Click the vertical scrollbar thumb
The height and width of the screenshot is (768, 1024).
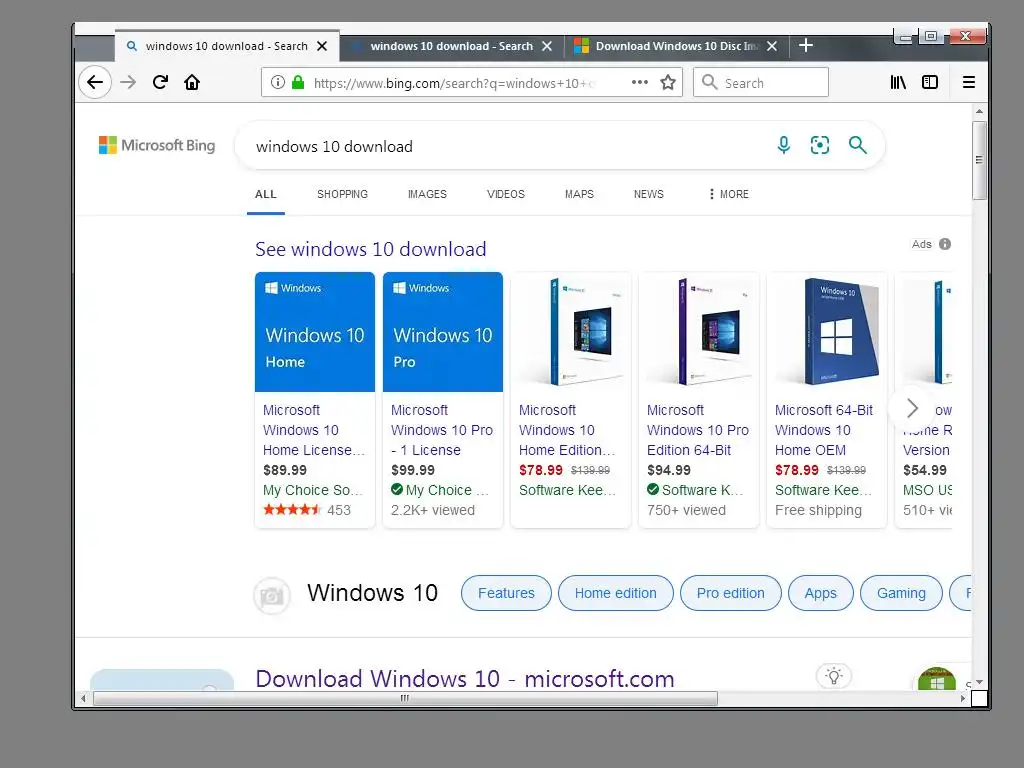(979, 160)
